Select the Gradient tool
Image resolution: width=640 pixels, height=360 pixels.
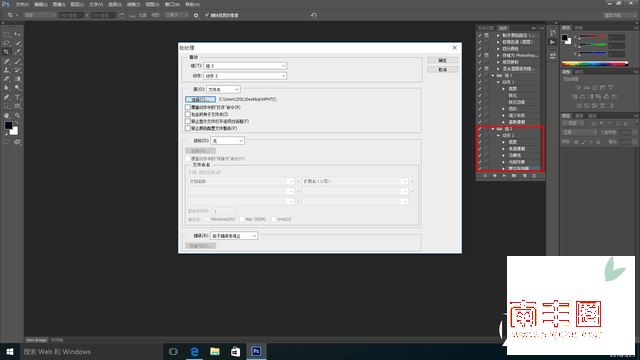click(x=17, y=79)
